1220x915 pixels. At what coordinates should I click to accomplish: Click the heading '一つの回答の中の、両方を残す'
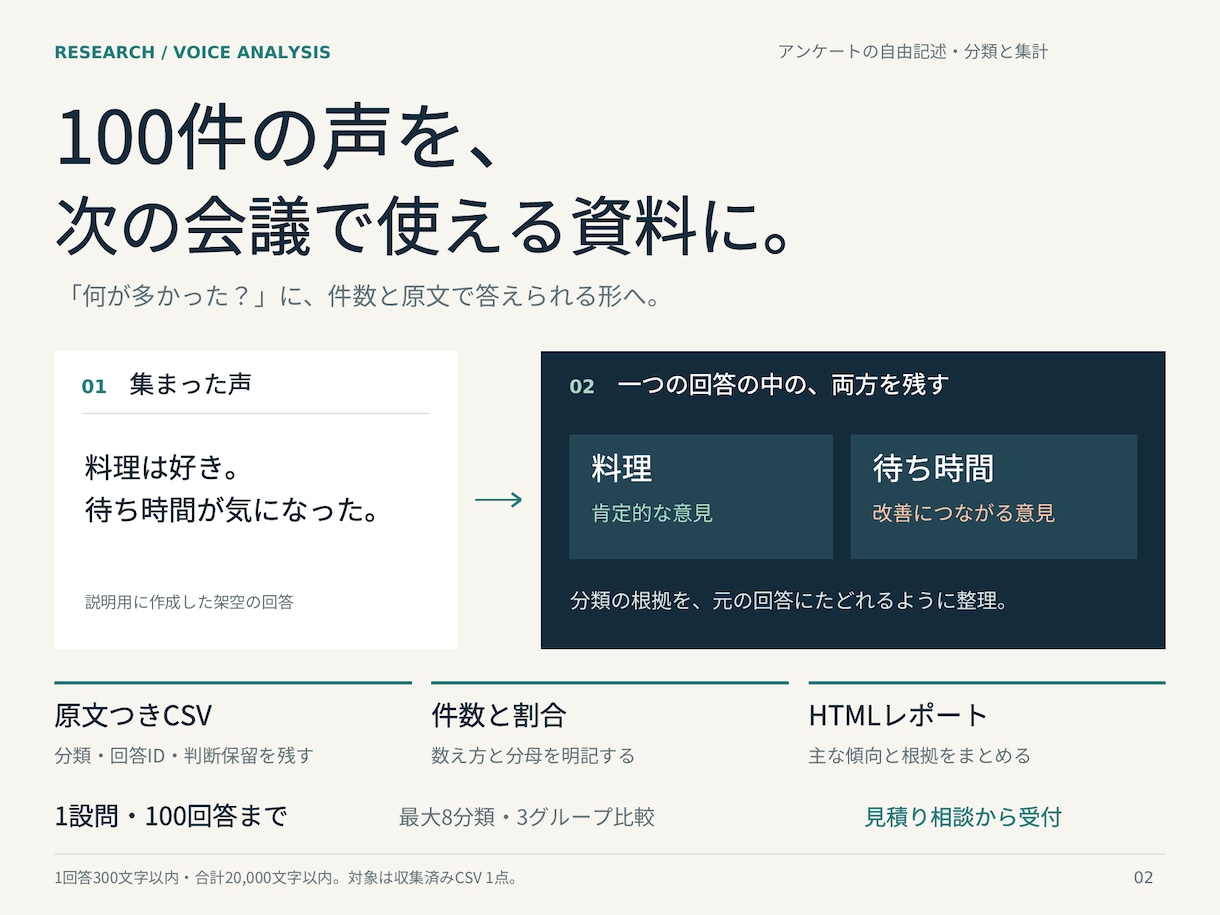coord(783,385)
